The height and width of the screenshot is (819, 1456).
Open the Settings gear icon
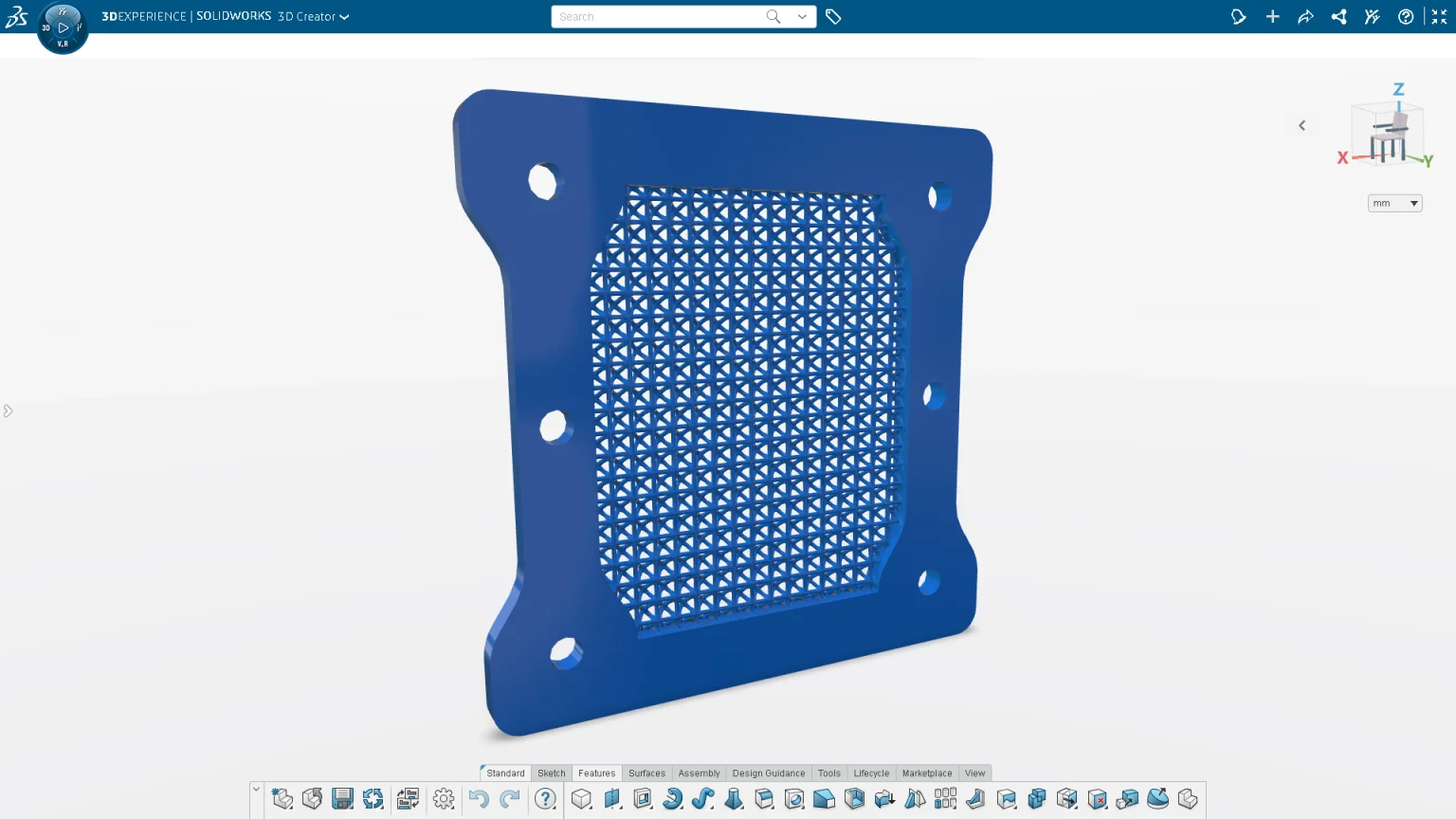[x=444, y=799]
